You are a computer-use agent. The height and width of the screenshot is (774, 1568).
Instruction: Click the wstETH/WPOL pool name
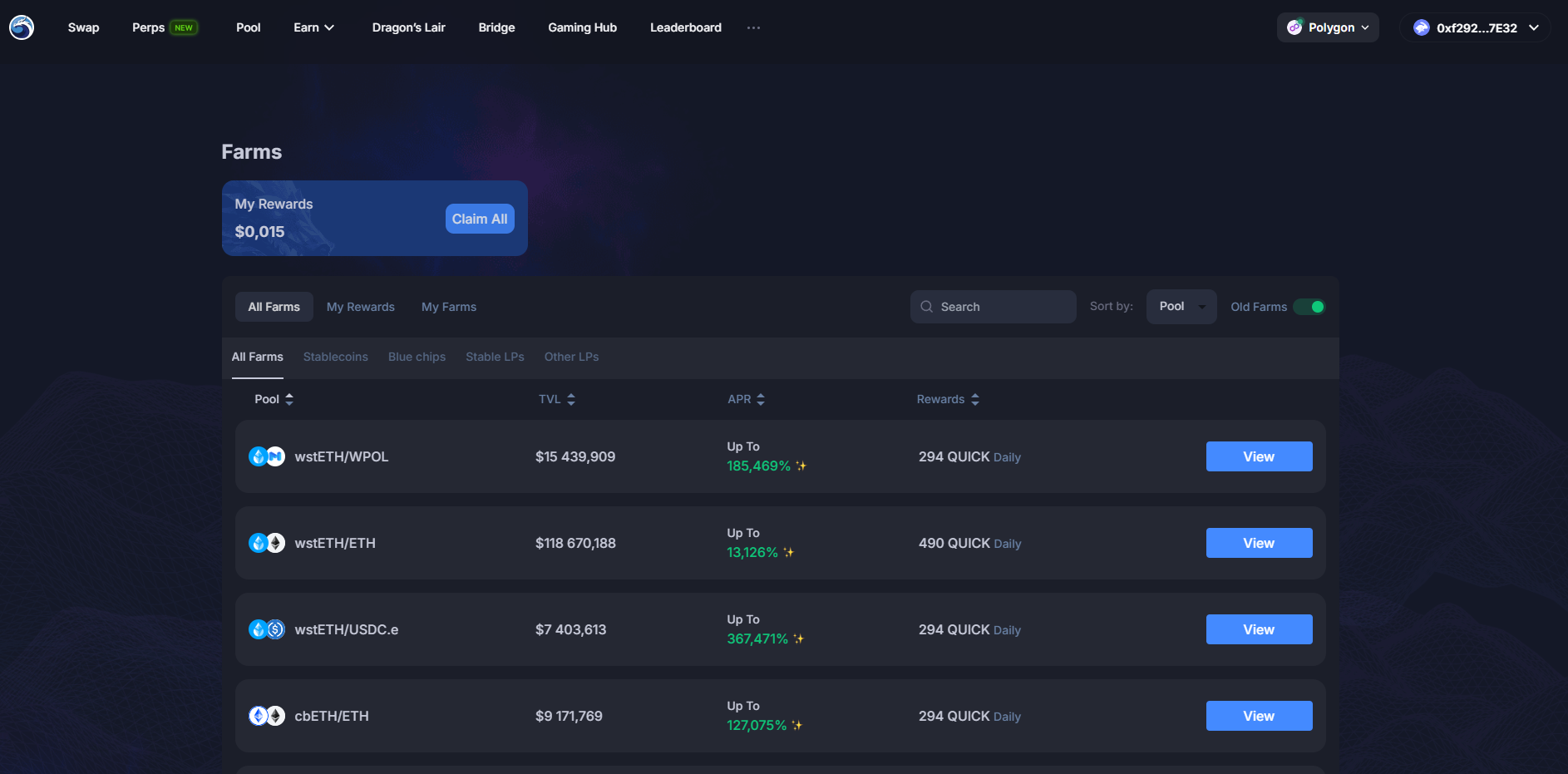pyautogui.click(x=342, y=456)
